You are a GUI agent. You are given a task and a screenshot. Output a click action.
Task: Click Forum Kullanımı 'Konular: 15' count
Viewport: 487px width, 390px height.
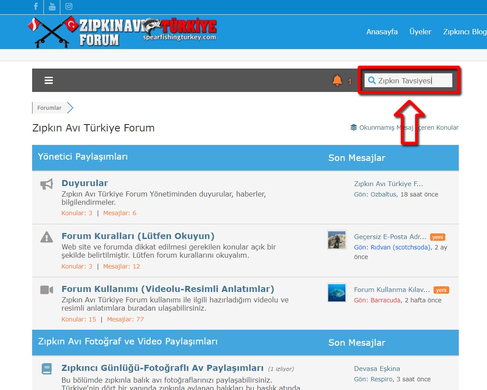click(79, 319)
